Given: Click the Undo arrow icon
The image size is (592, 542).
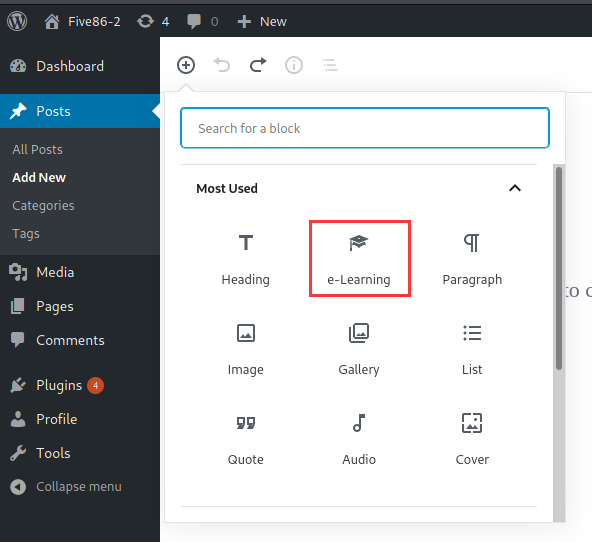Looking at the screenshot, I should coord(222,65).
